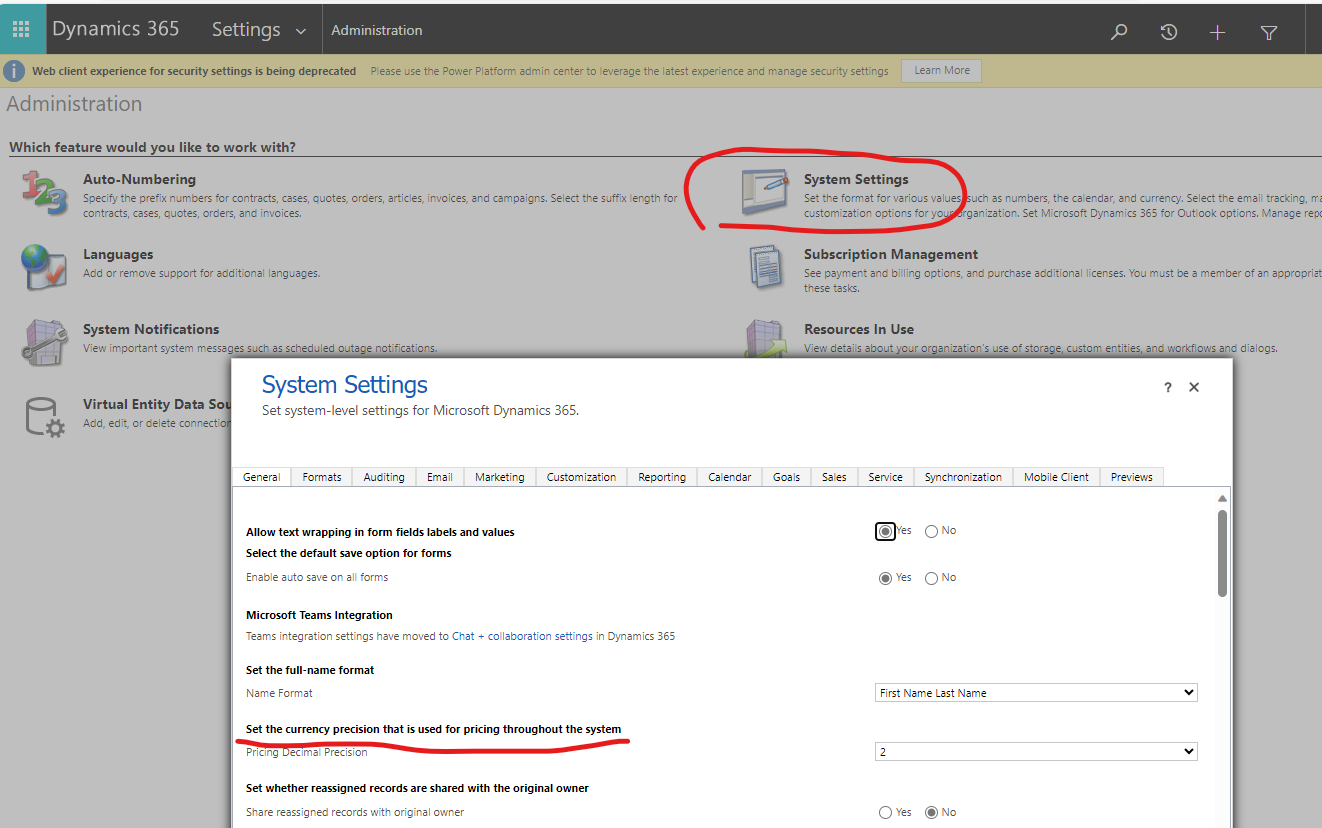Click the Pricing Decimal Precision label

click(x=307, y=752)
